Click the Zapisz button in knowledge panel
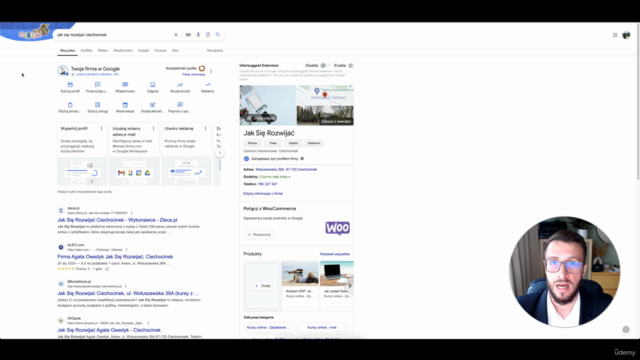Image resolution: width=640 pixels, height=360 pixels. pyautogui.click(x=293, y=143)
